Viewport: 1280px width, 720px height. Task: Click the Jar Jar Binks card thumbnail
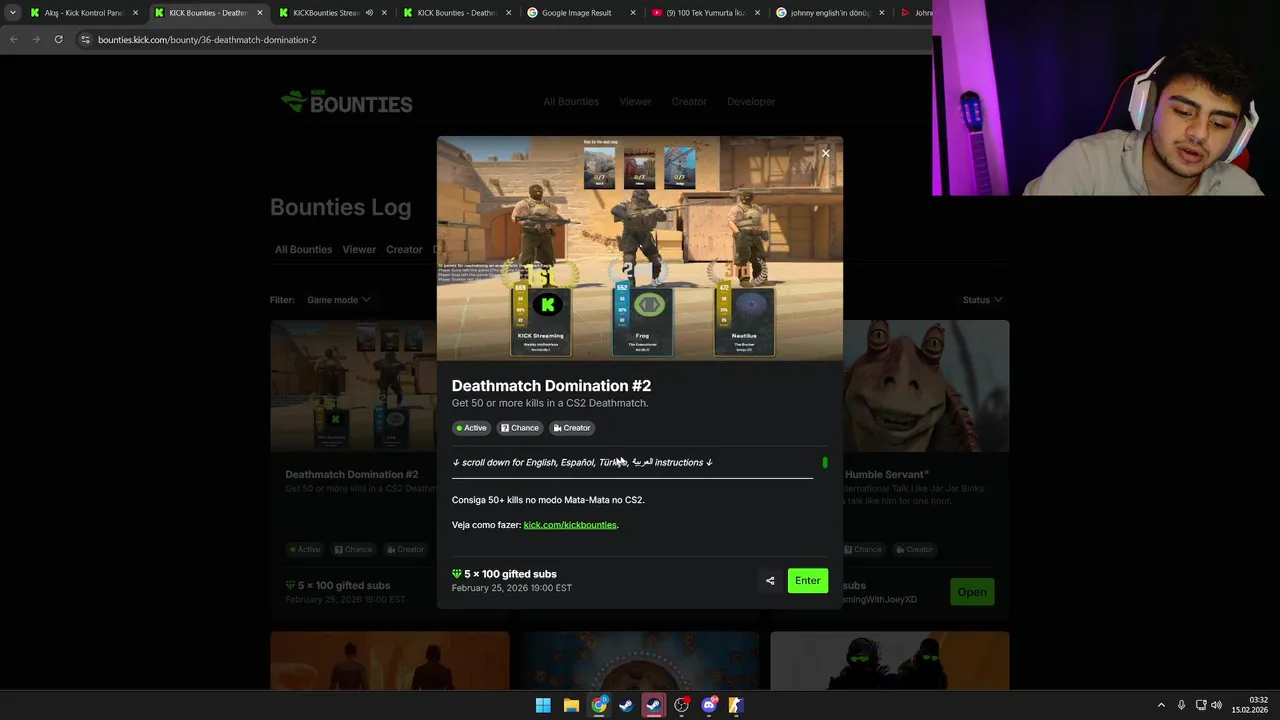pos(926,386)
